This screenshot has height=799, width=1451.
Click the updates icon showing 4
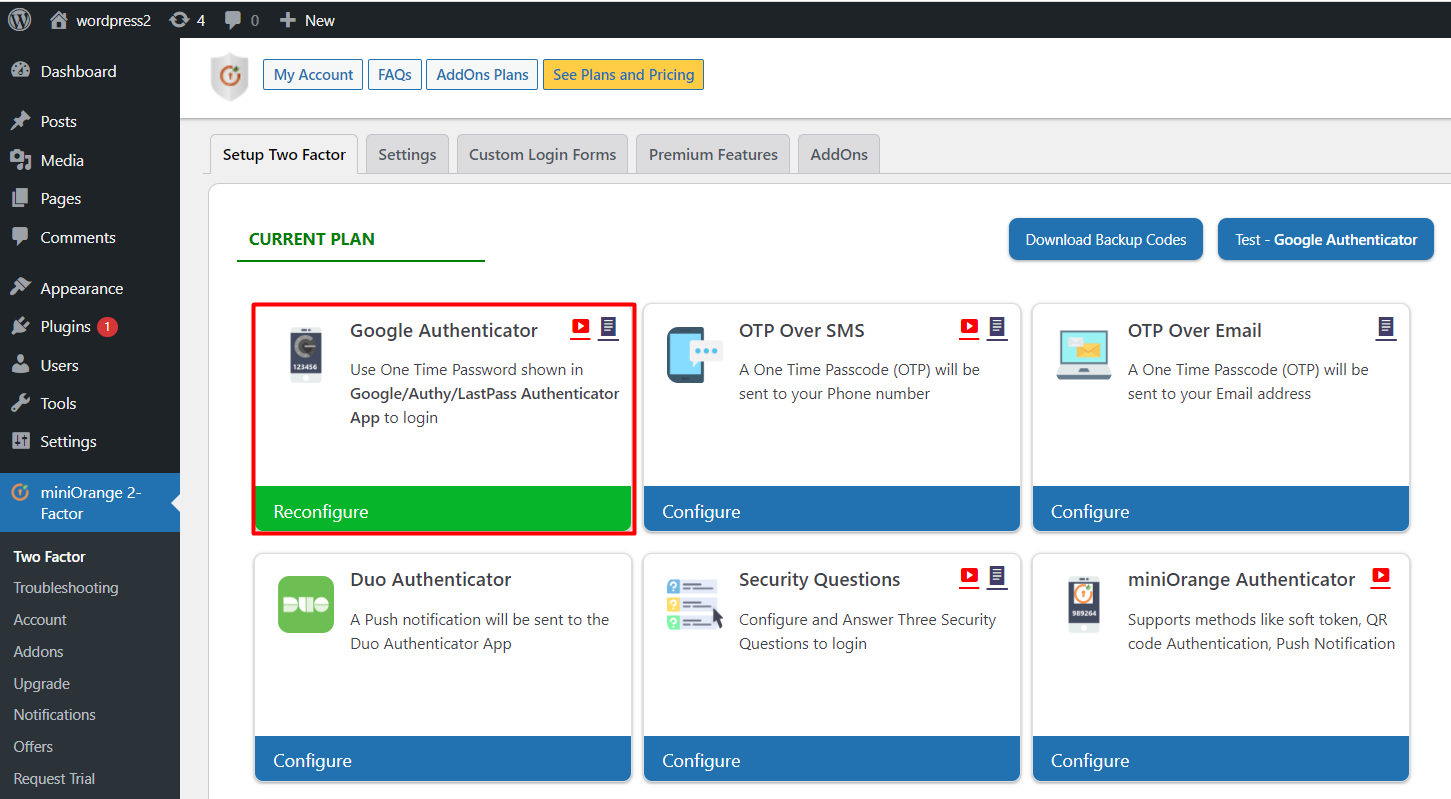click(187, 20)
